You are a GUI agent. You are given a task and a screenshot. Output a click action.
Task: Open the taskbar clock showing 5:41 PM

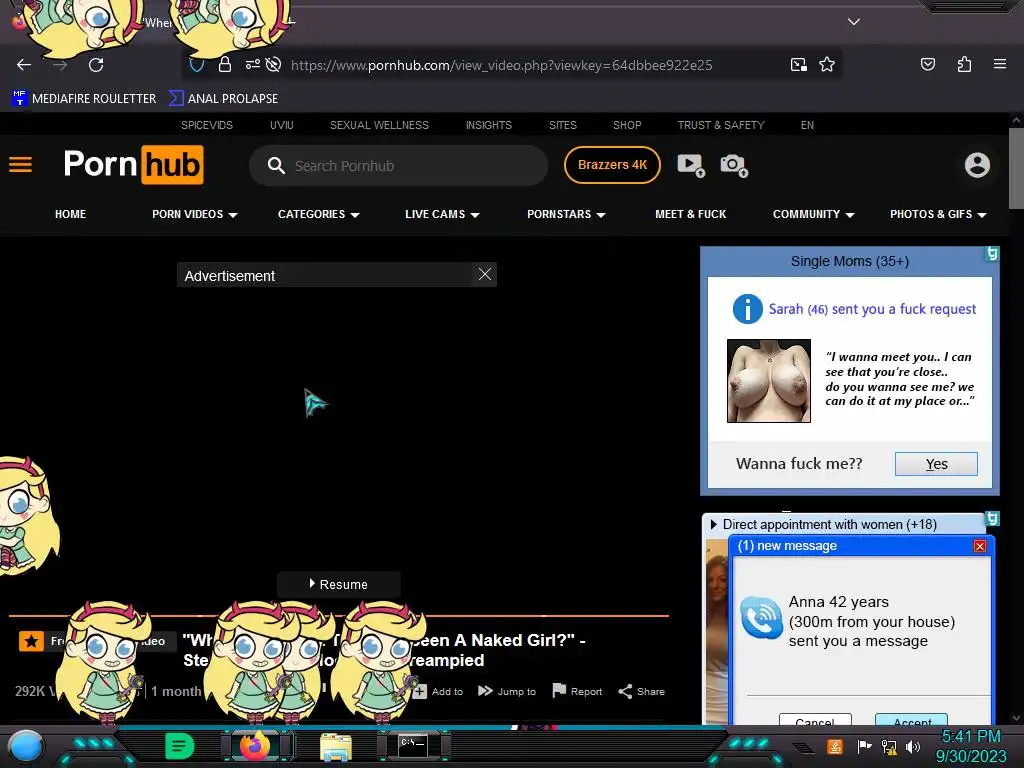pos(970,746)
